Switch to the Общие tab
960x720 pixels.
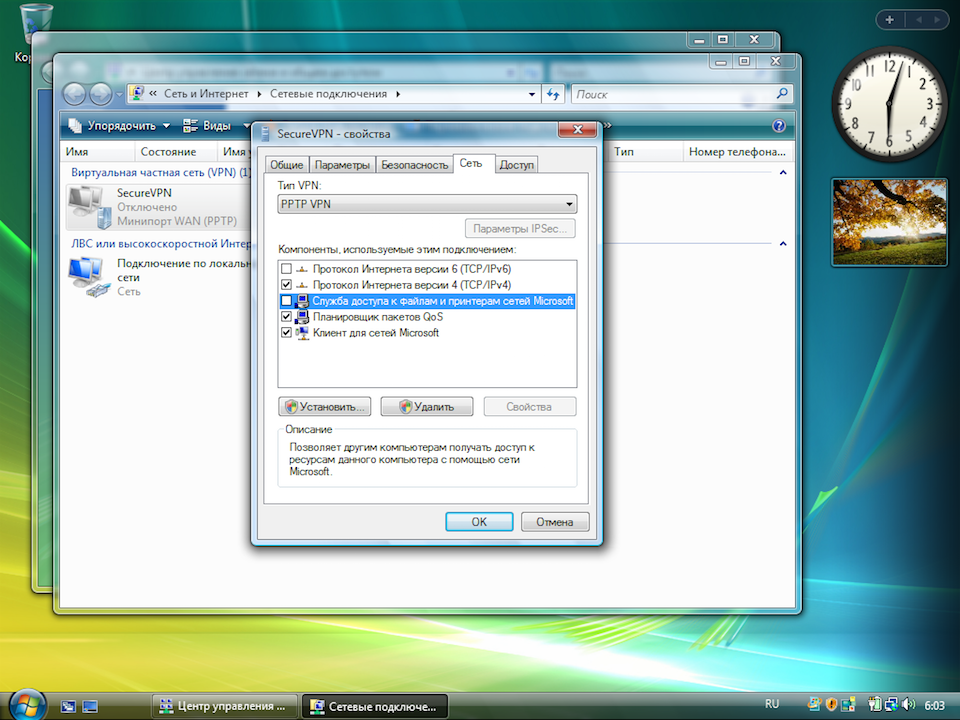[x=287, y=165]
